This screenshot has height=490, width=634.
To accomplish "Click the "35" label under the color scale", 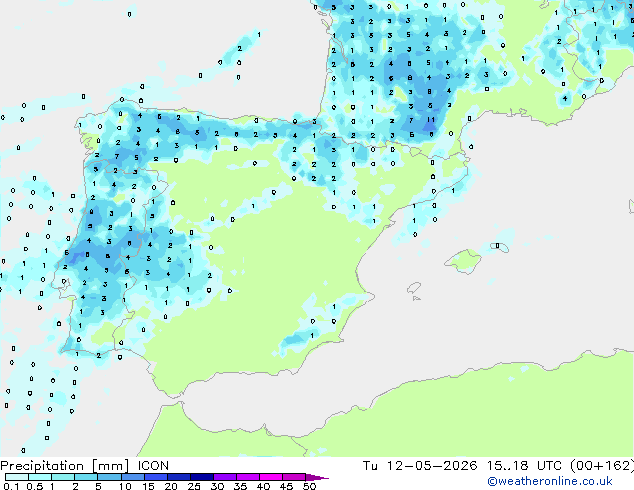I will pos(240,486).
